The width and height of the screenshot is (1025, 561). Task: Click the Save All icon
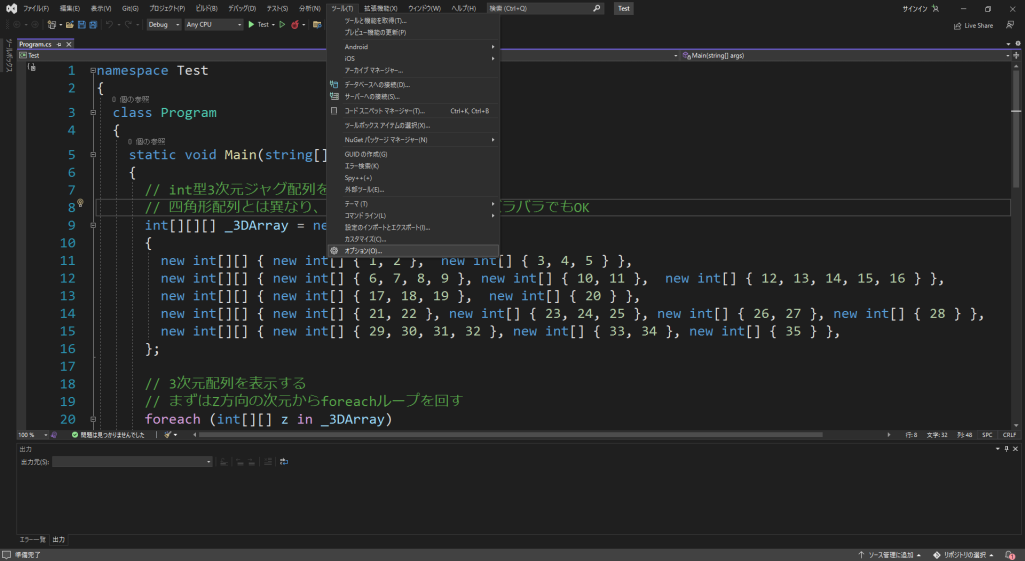click(x=93, y=25)
